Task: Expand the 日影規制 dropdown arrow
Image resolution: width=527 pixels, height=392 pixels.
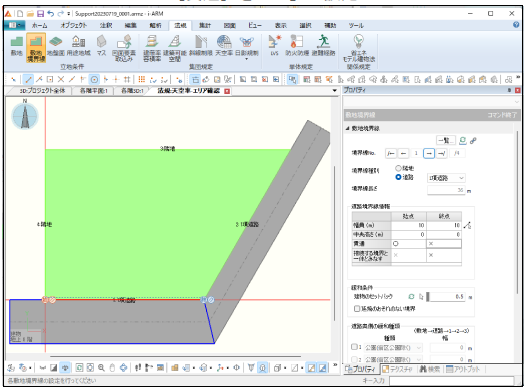Action: 247,59
